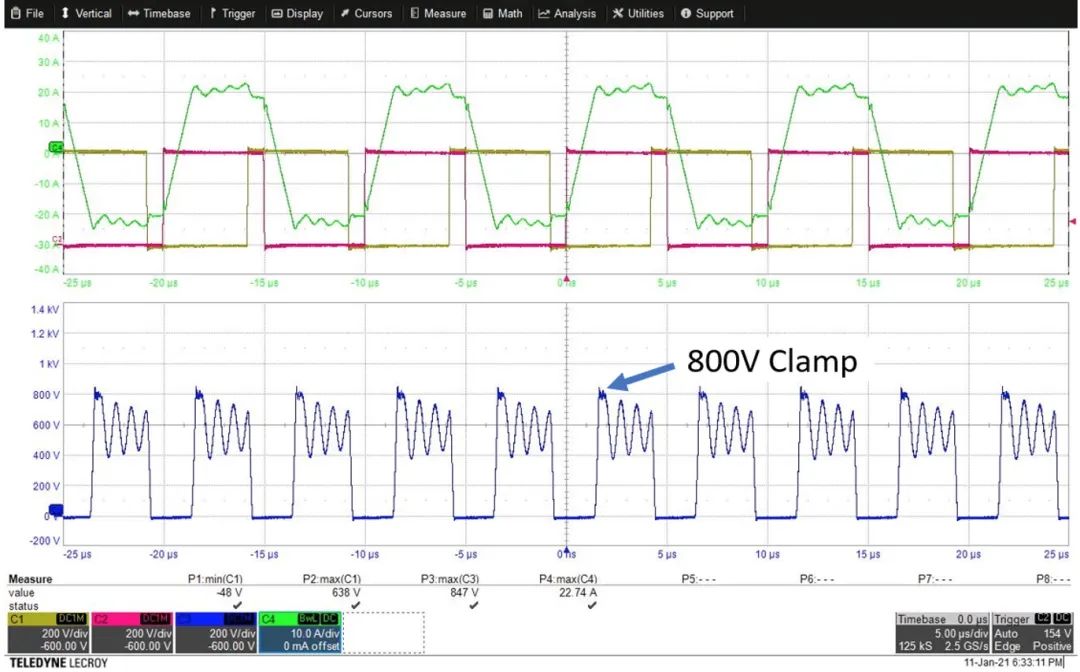
Task: Open the Vertical menu
Action: click(86, 13)
